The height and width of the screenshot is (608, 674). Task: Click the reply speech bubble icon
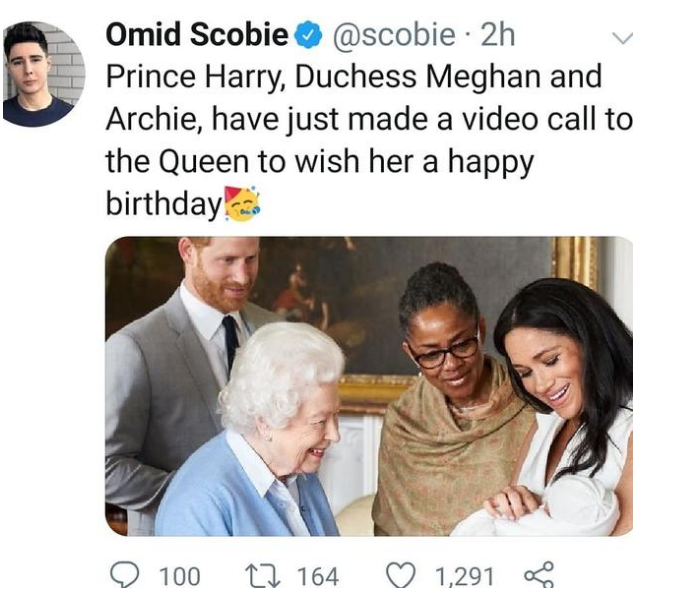point(125,576)
